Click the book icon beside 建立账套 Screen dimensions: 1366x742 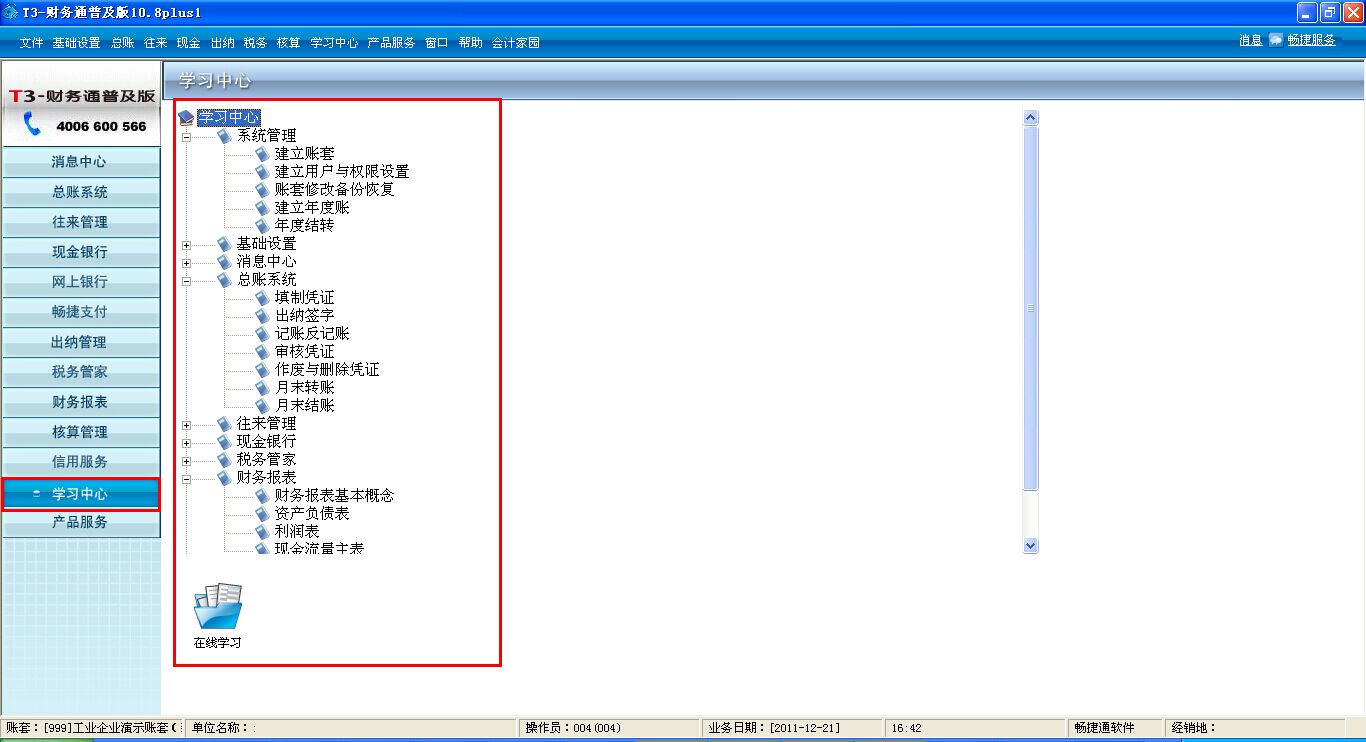tap(262, 154)
